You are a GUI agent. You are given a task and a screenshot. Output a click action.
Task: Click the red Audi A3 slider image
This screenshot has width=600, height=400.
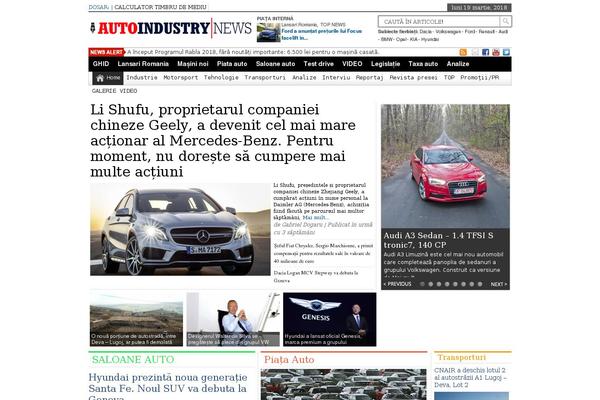coord(445,166)
